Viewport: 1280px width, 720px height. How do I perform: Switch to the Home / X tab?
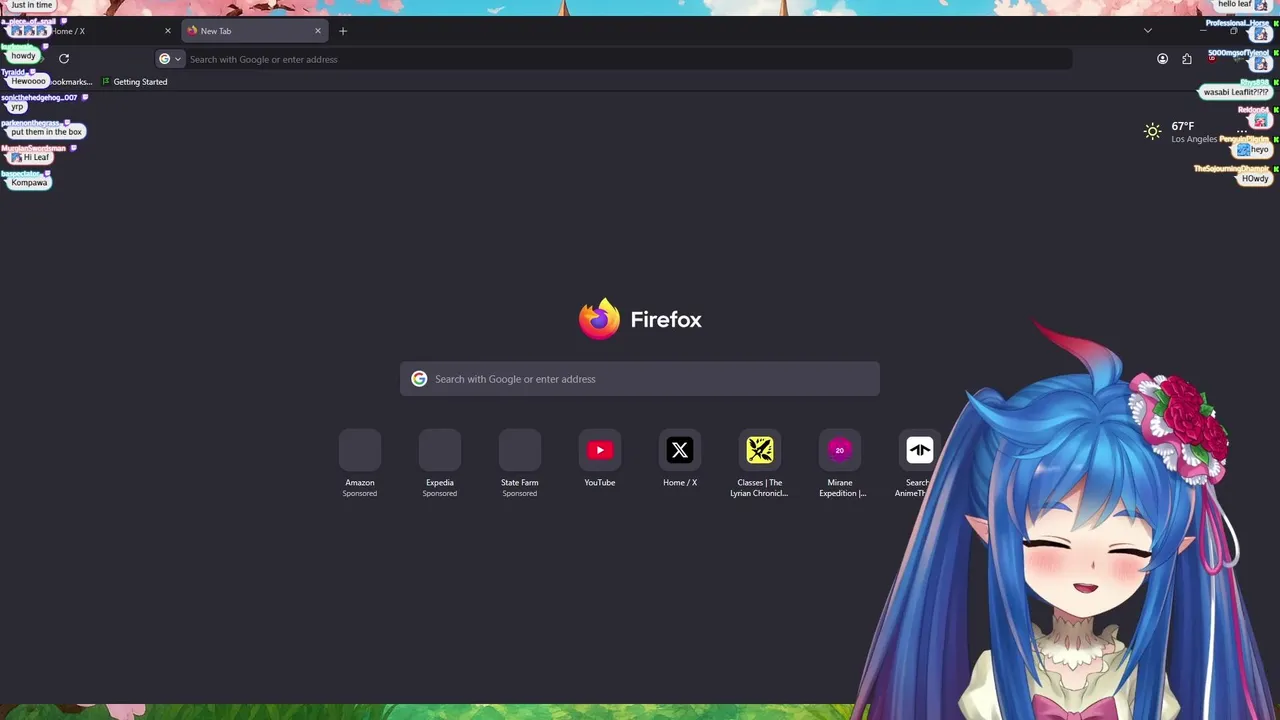pyautogui.click(x=88, y=31)
